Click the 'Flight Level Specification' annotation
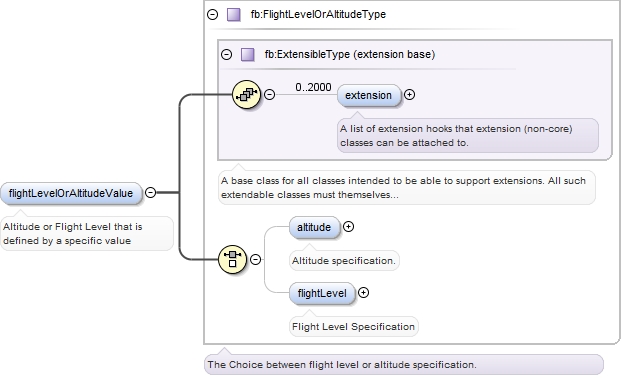The height and width of the screenshot is (378, 622). click(x=353, y=326)
